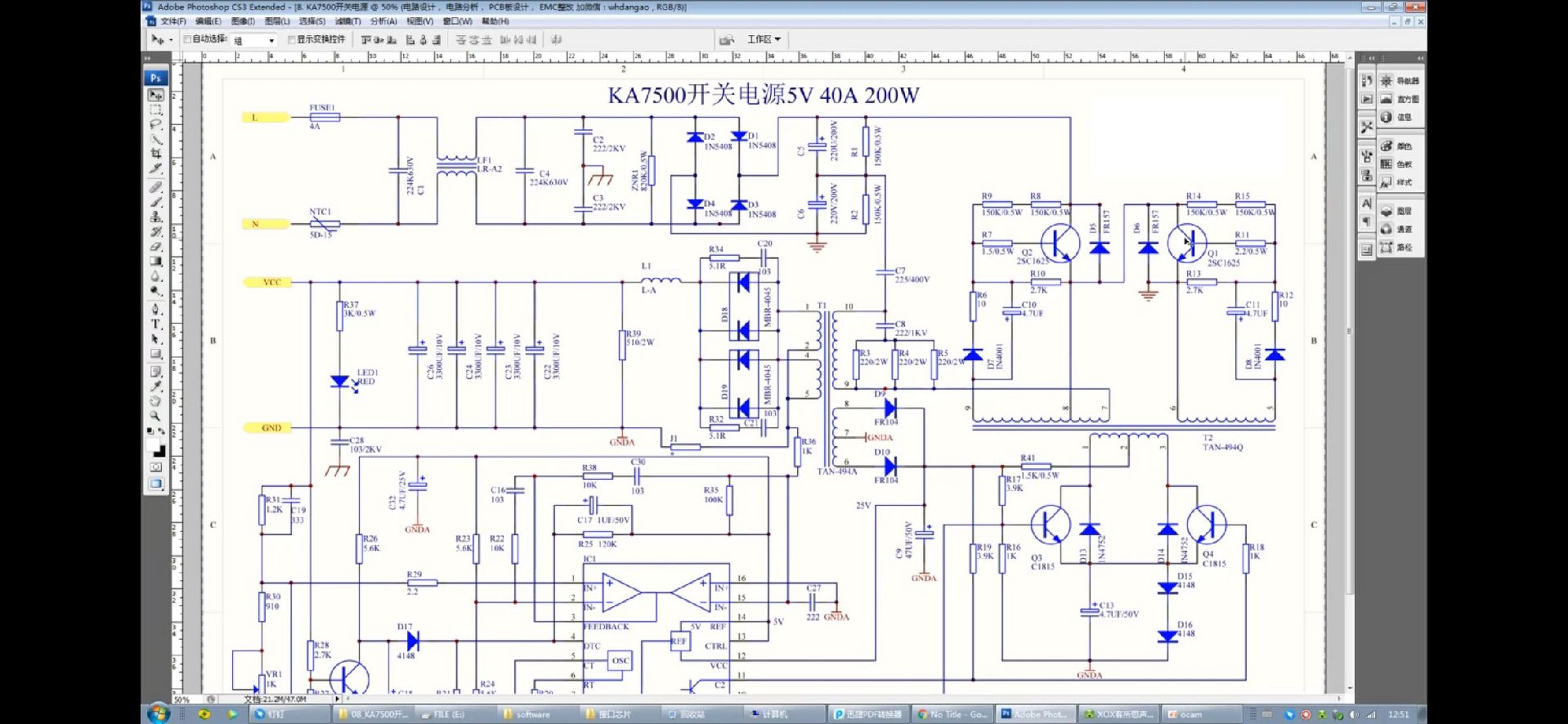Select the Zoom tool

156,416
